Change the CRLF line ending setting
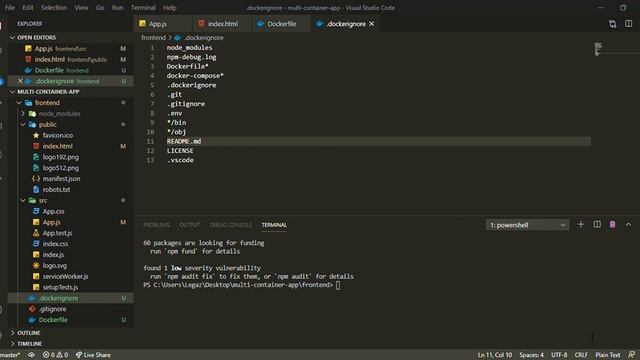 [581, 355]
